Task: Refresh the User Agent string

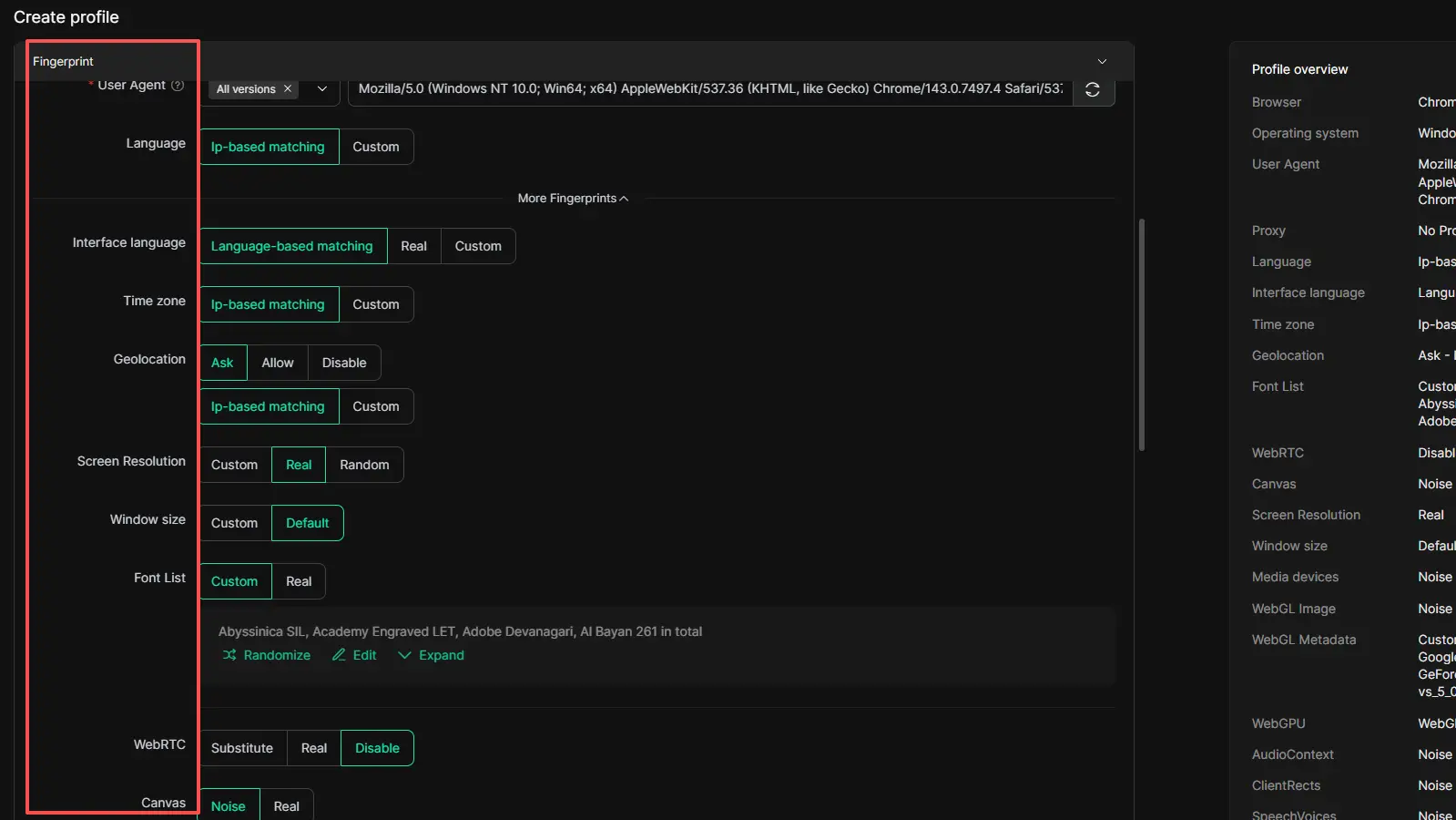Action: [x=1093, y=89]
